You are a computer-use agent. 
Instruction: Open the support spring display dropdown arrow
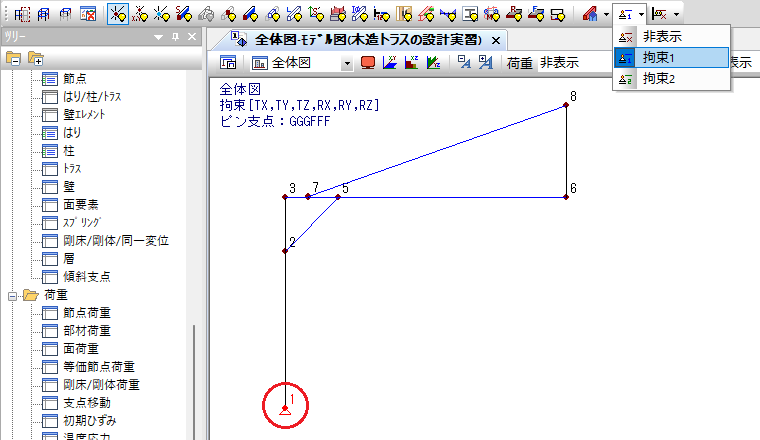point(677,15)
